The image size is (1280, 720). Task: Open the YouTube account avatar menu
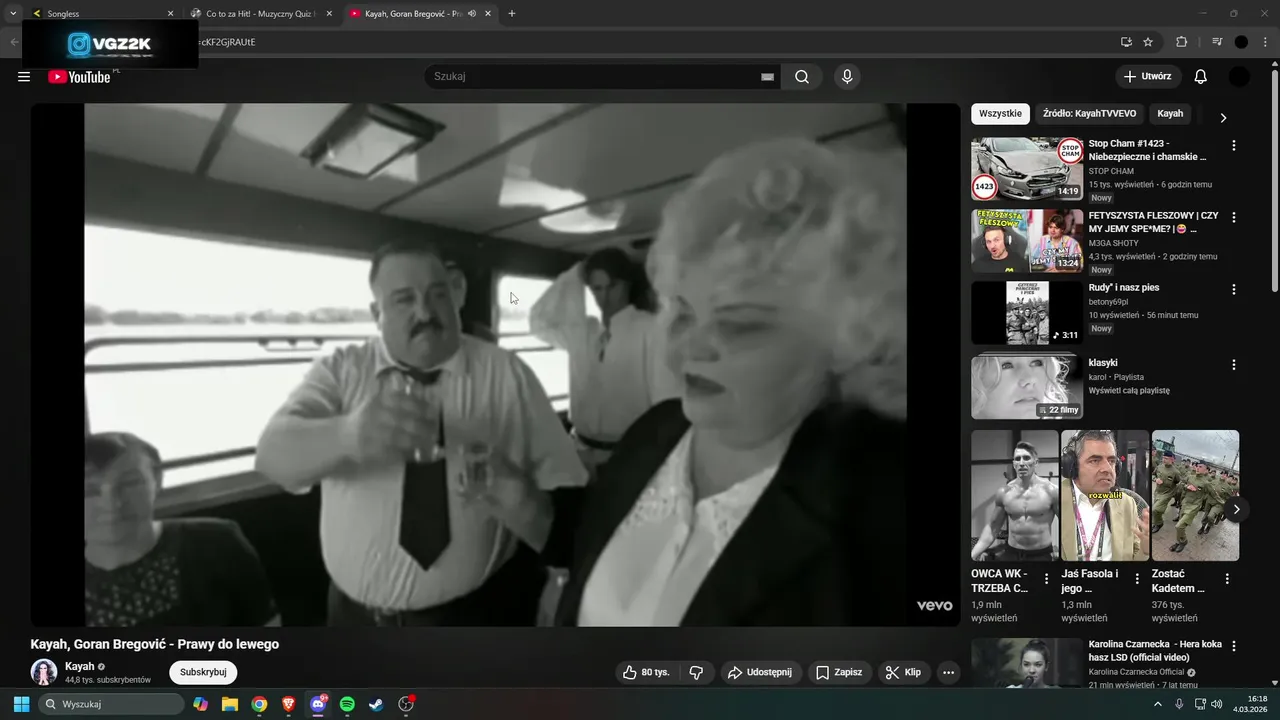pos(1239,77)
